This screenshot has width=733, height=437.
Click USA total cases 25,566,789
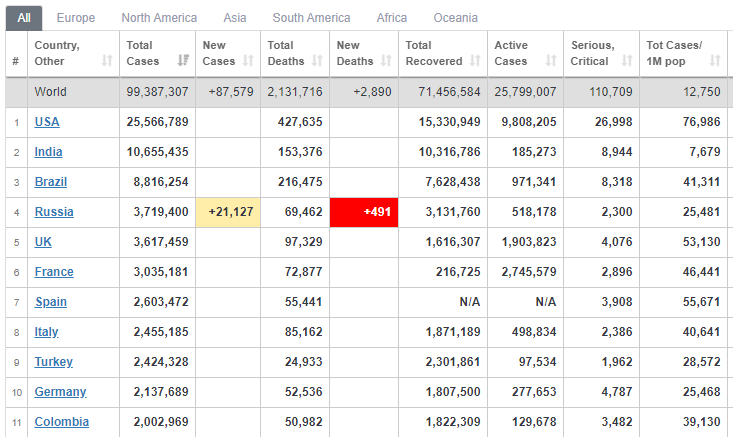coord(158,122)
